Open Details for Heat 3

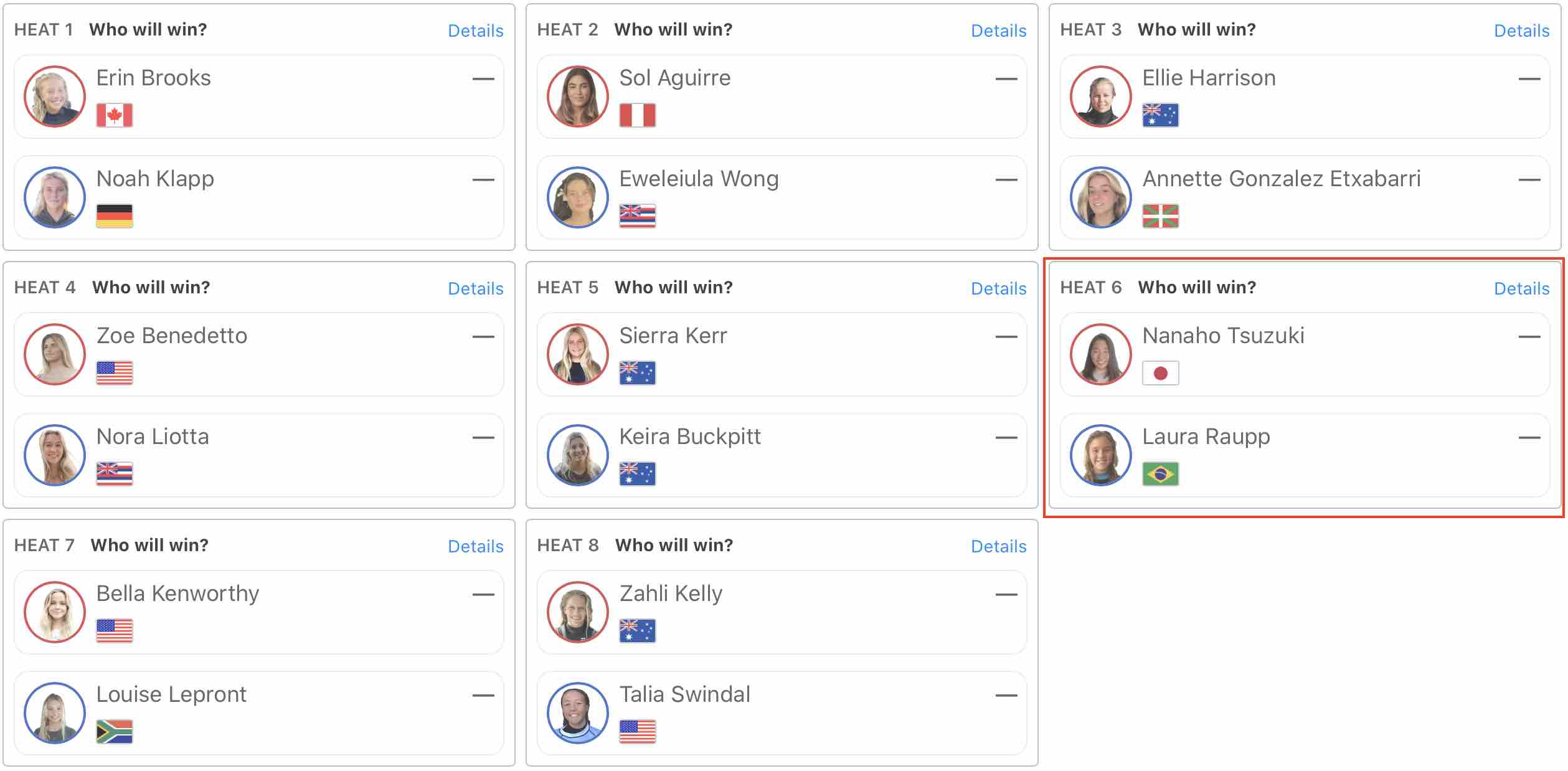(x=1521, y=31)
